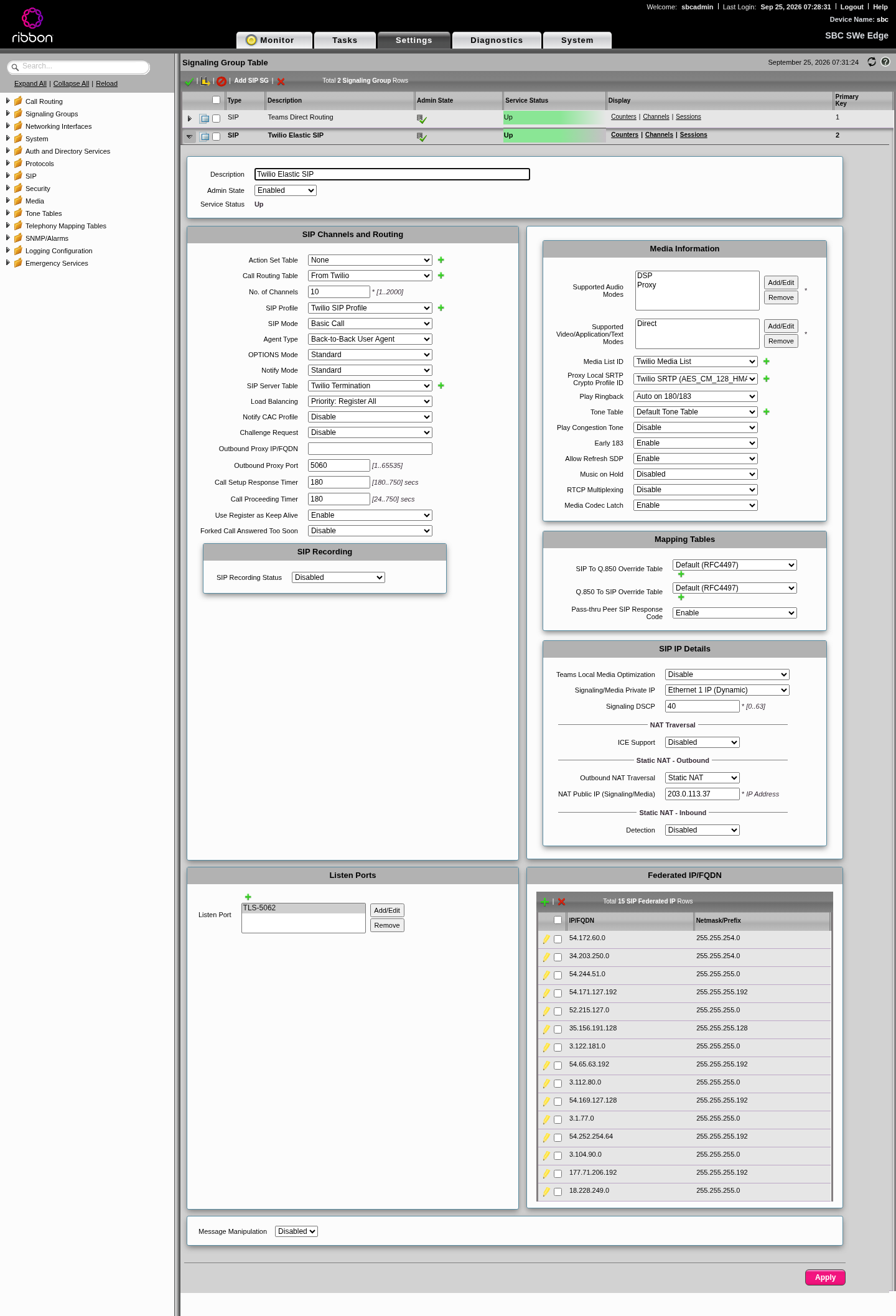The width and height of the screenshot is (896, 1316).
Task: Expand the Teams Direct Routing row
Action: pos(190,118)
